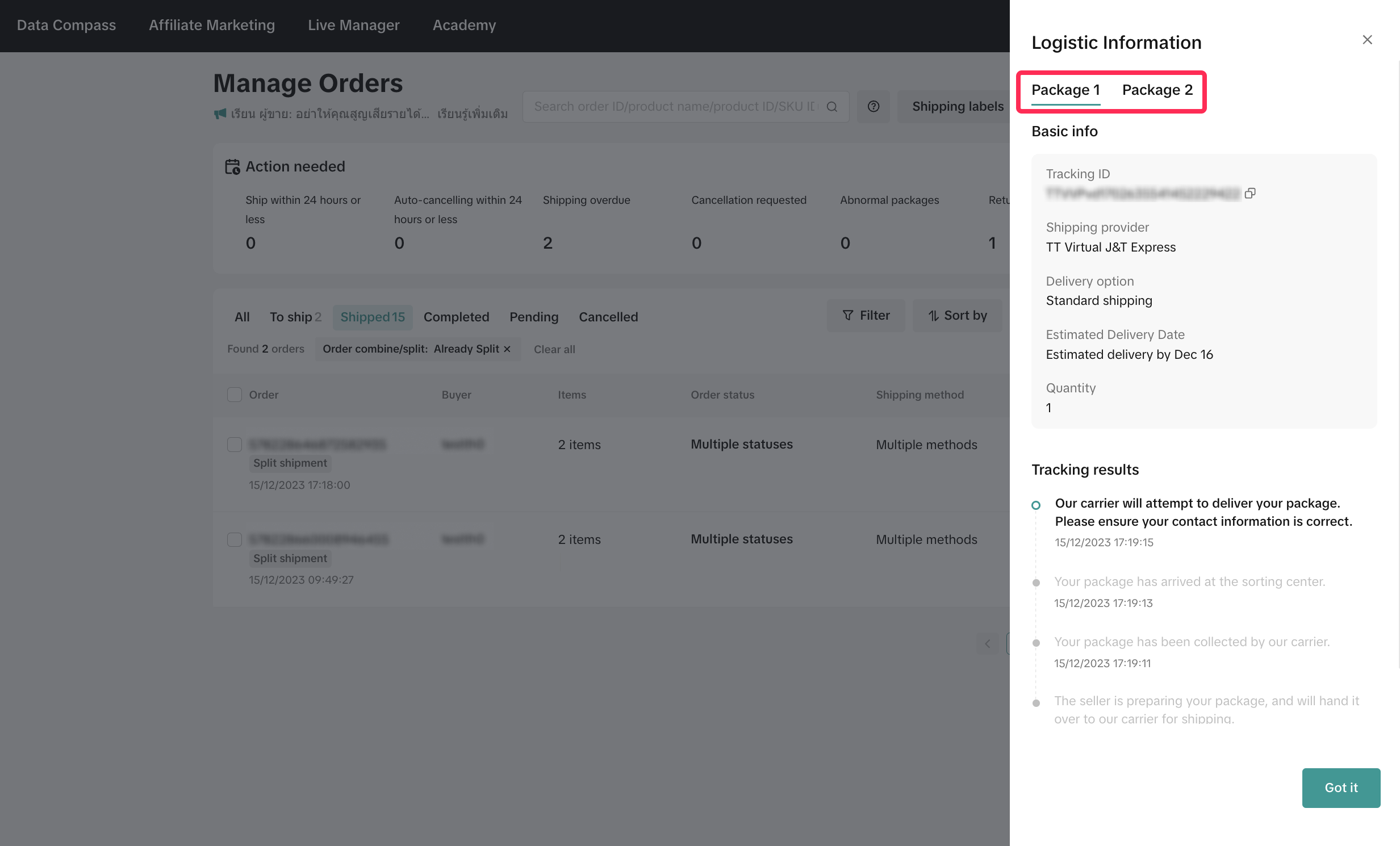
Task: Remove the Already Split filter chip
Action: [x=507, y=349]
